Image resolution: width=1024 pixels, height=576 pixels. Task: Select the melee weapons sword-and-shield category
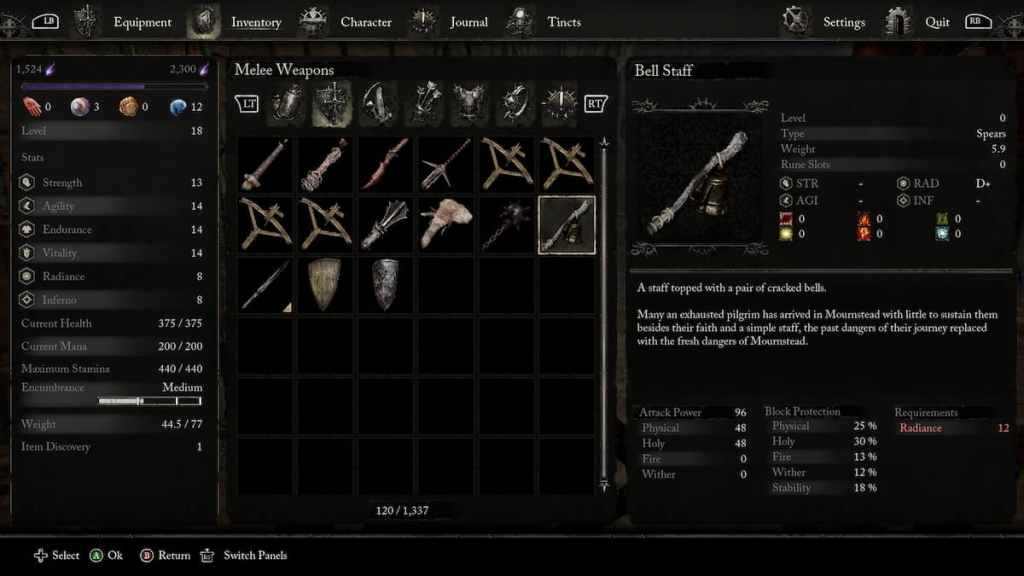tap(332, 103)
